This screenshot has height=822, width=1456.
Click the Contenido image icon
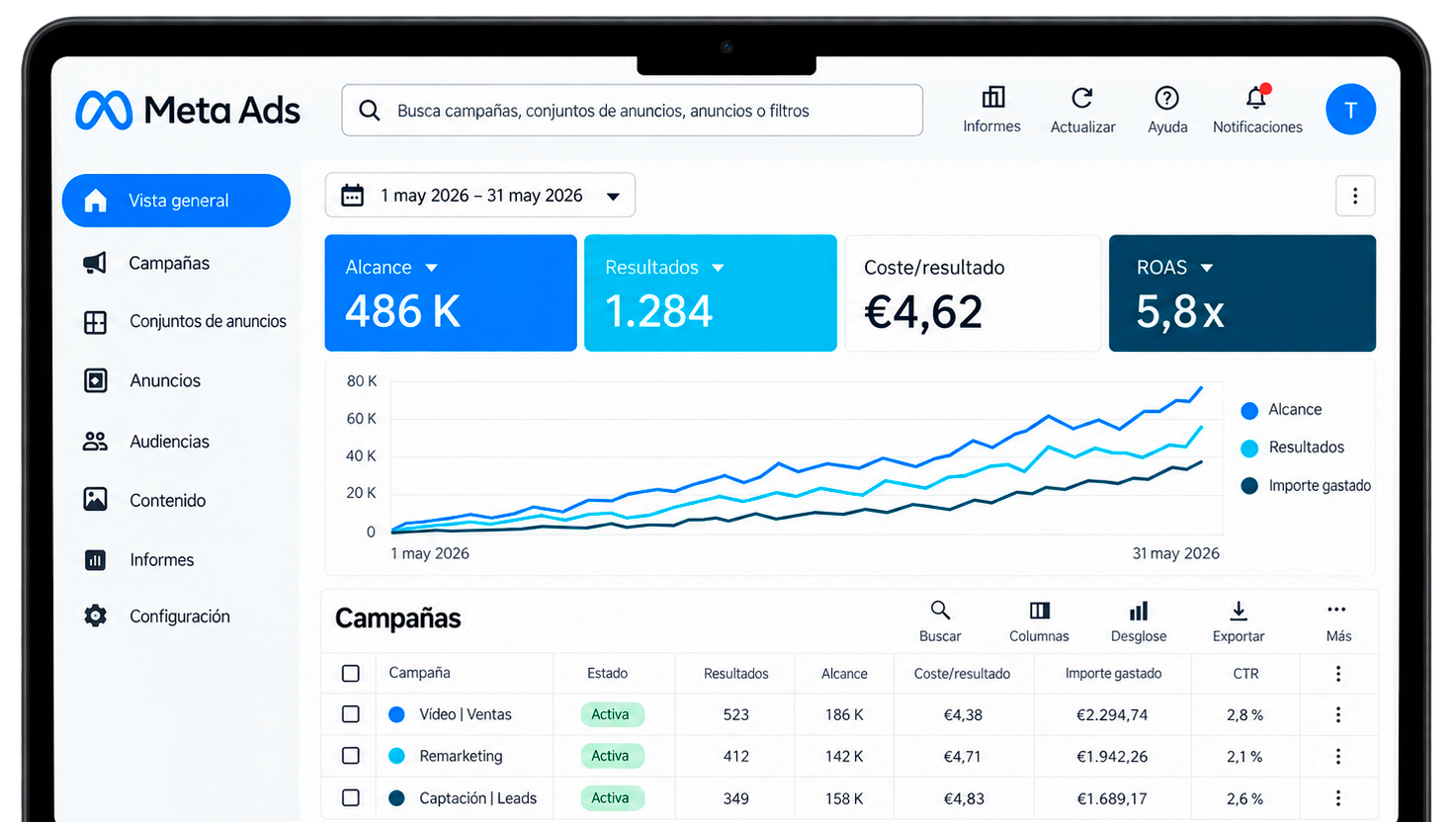(95, 500)
